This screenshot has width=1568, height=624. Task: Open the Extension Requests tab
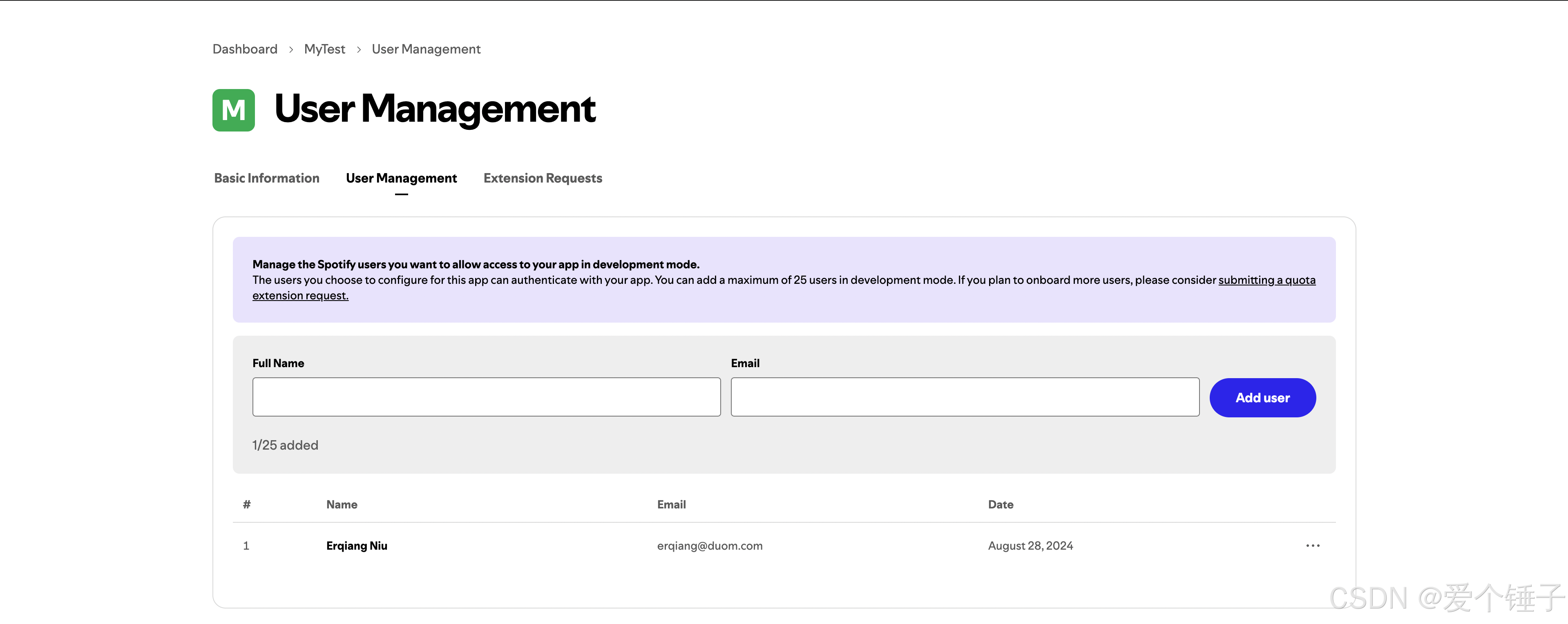543,178
